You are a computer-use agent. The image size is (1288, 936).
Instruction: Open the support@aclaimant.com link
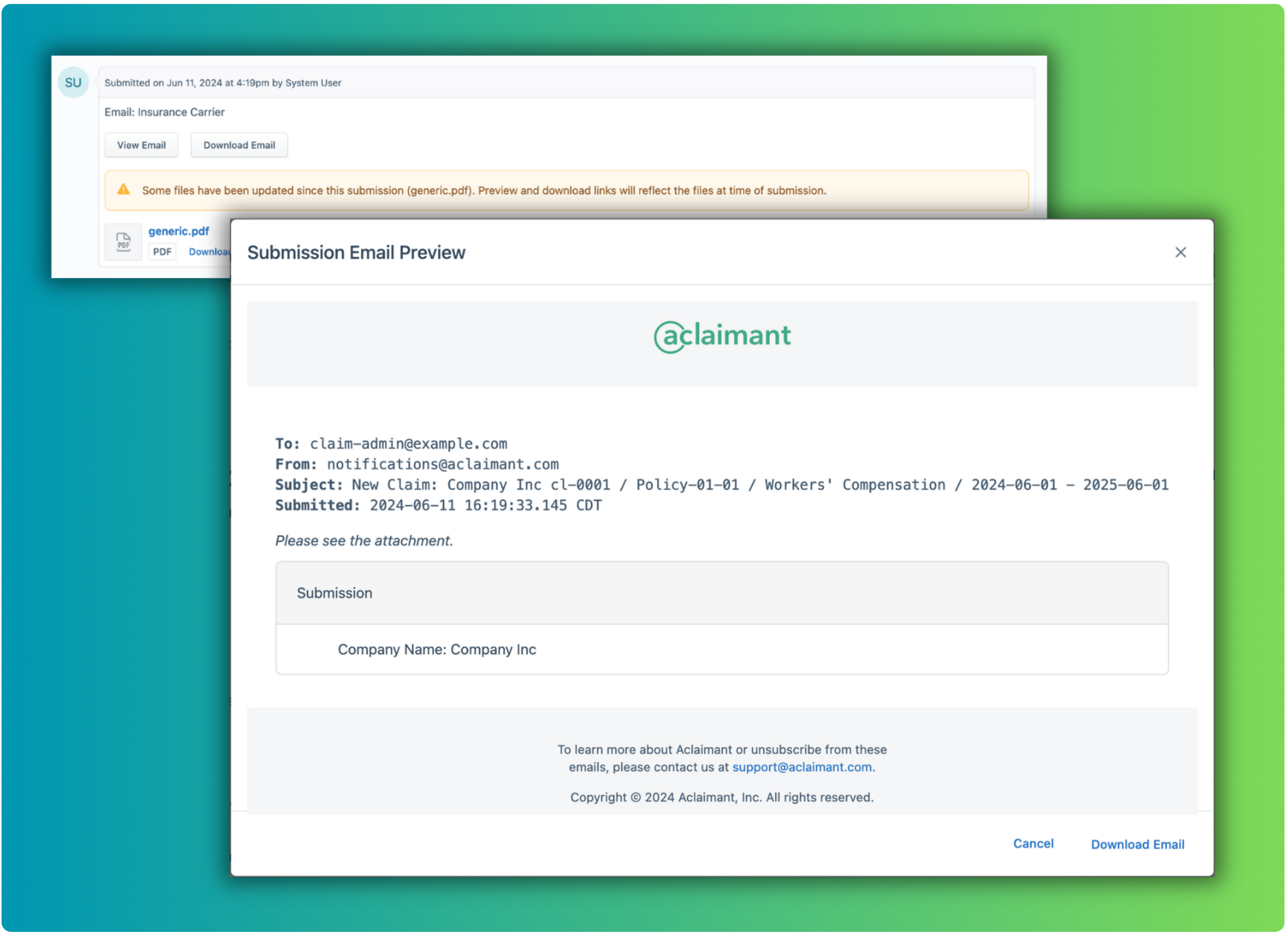pyautogui.click(x=802, y=767)
